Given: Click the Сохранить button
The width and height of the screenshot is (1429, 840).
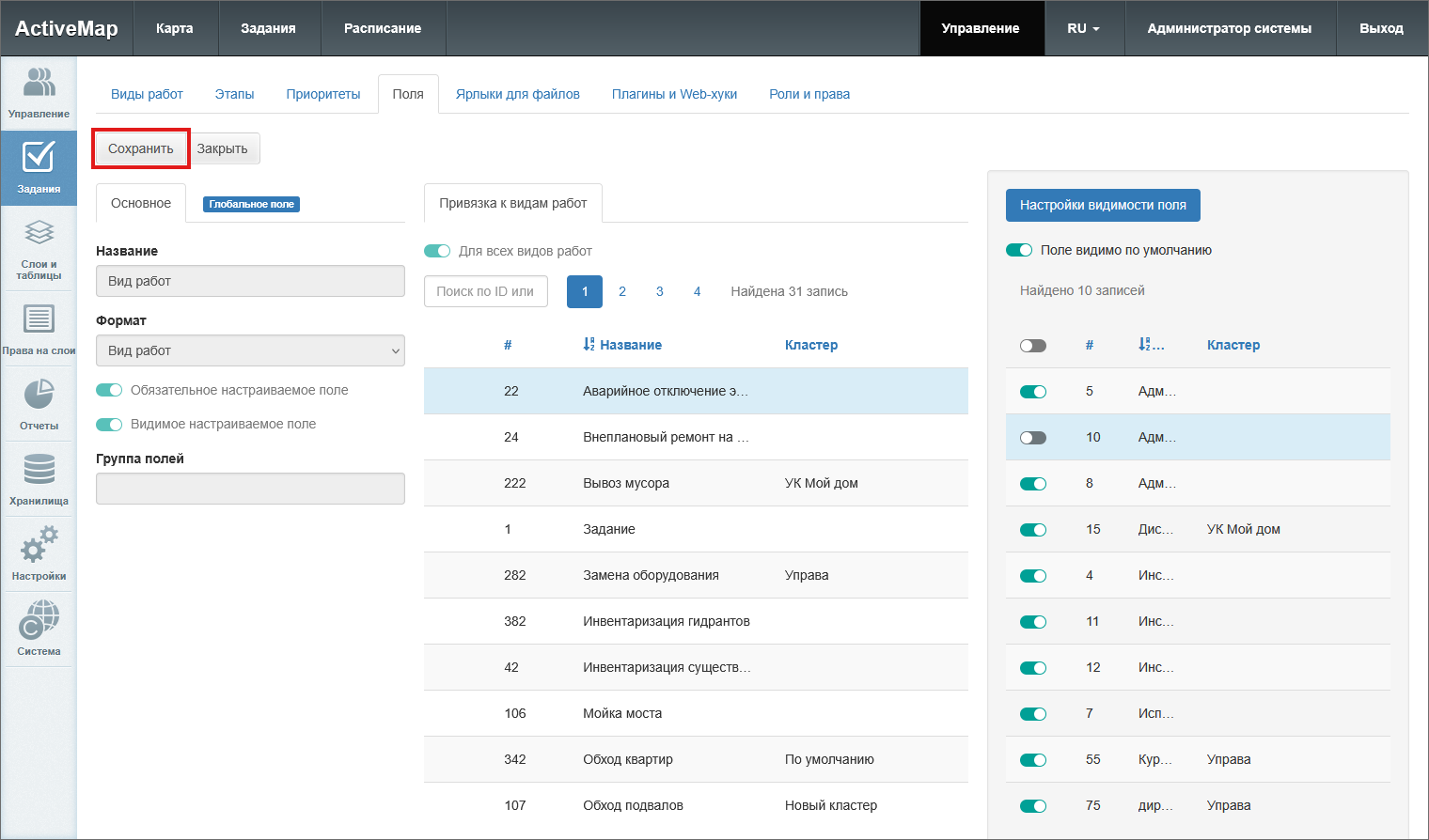Looking at the screenshot, I should pyautogui.click(x=141, y=148).
